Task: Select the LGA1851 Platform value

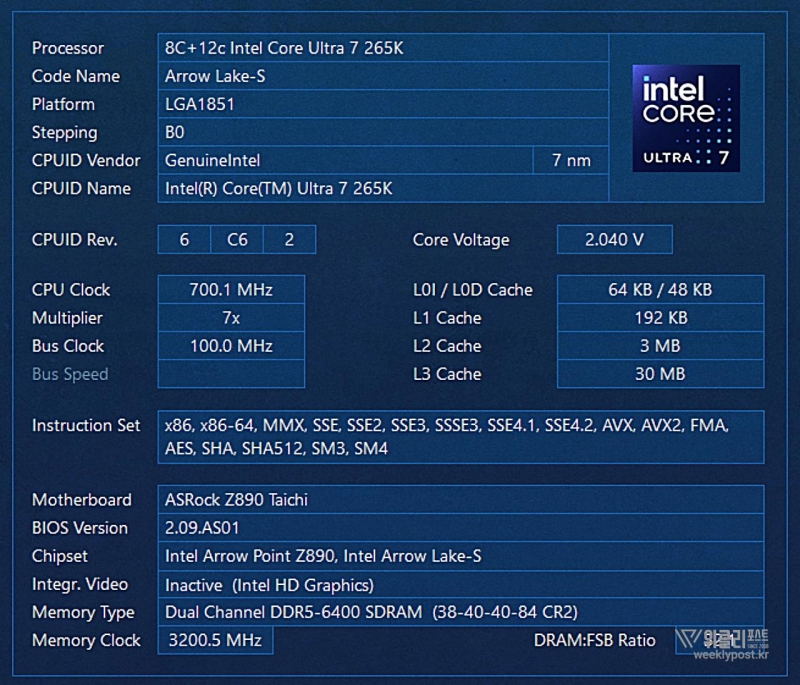Action: 382,104
